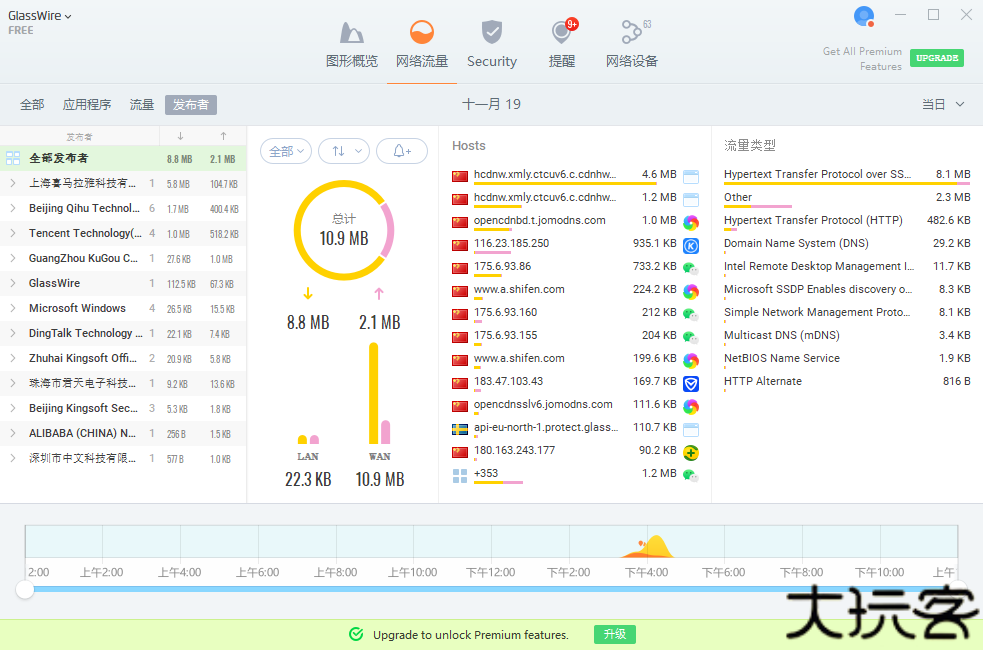Open the 当日 time range dropdown

tap(942, 104)
